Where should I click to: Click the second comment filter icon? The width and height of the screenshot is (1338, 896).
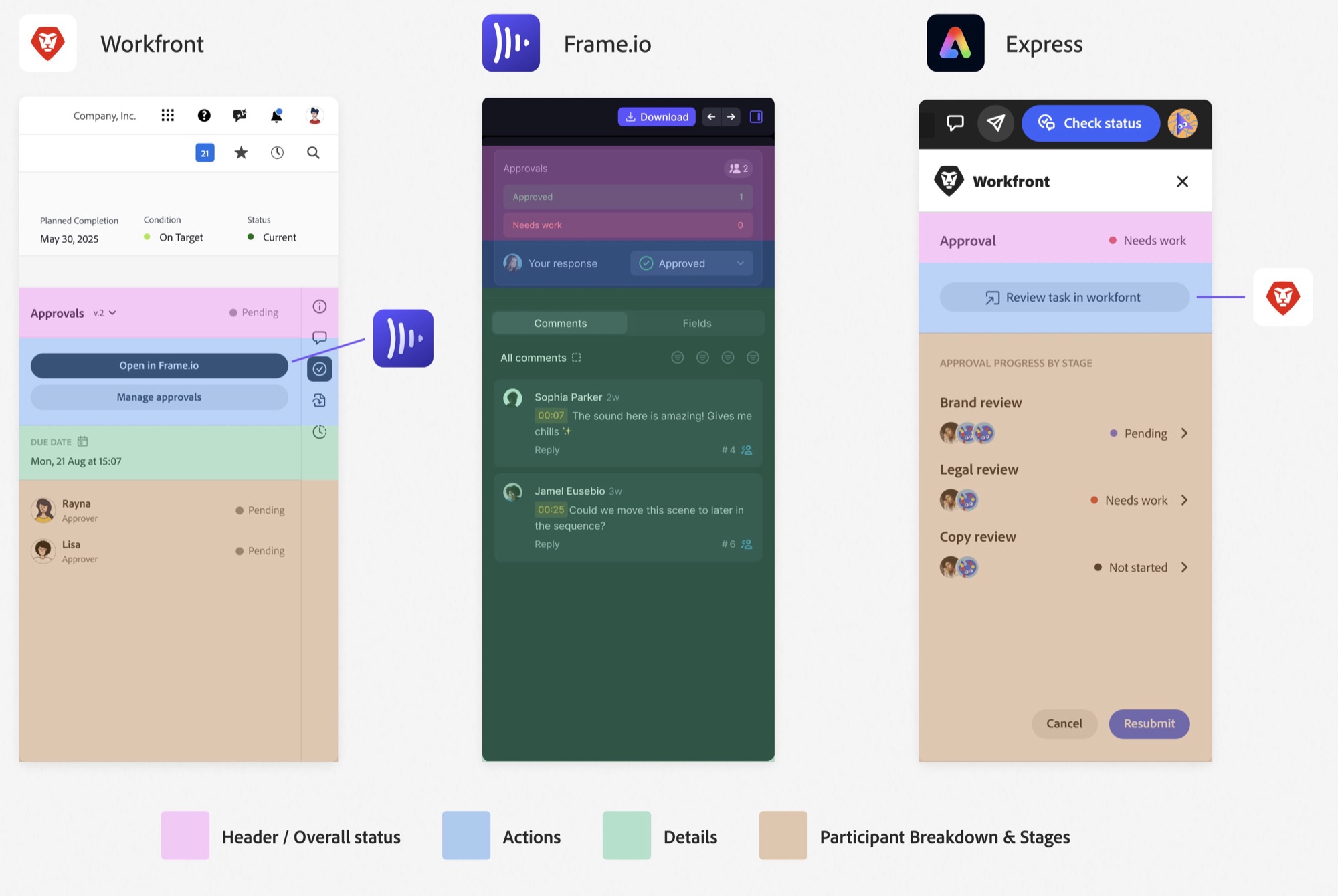click(702, 358)
